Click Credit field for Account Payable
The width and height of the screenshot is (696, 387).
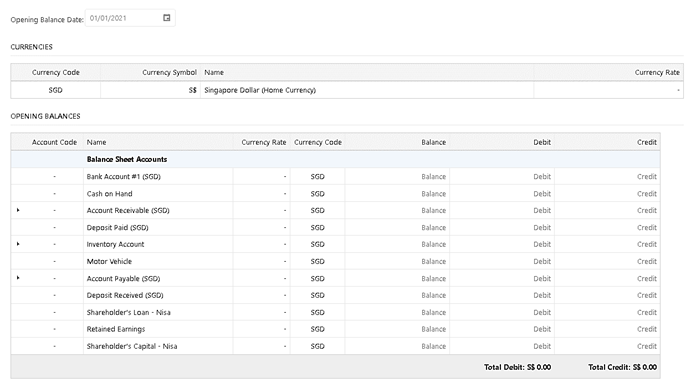tap(607, 278)
